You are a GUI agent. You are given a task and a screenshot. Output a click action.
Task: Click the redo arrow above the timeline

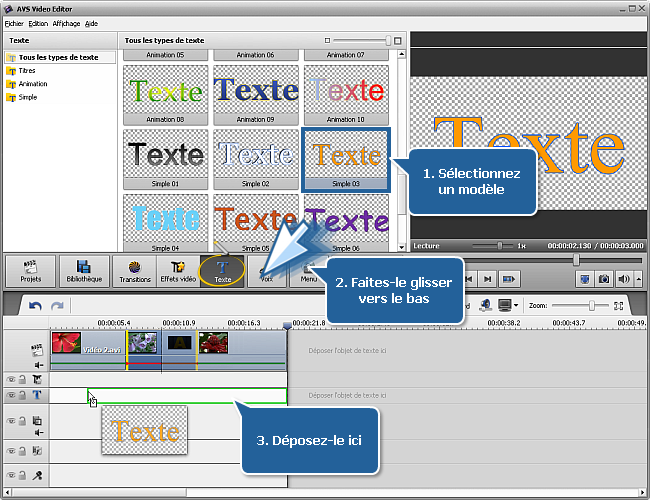click(x=57, y=305)
